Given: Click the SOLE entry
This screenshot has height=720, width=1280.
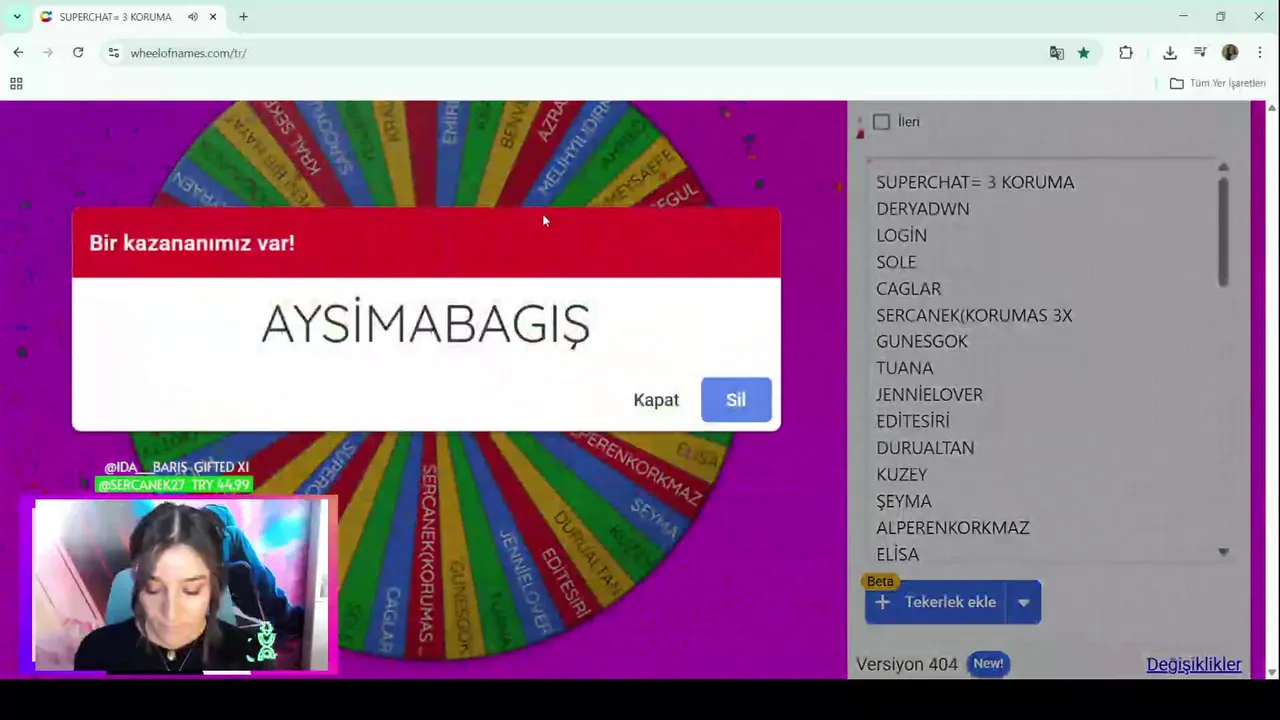Looking at the screenshot, I should [x=896, y=262].
